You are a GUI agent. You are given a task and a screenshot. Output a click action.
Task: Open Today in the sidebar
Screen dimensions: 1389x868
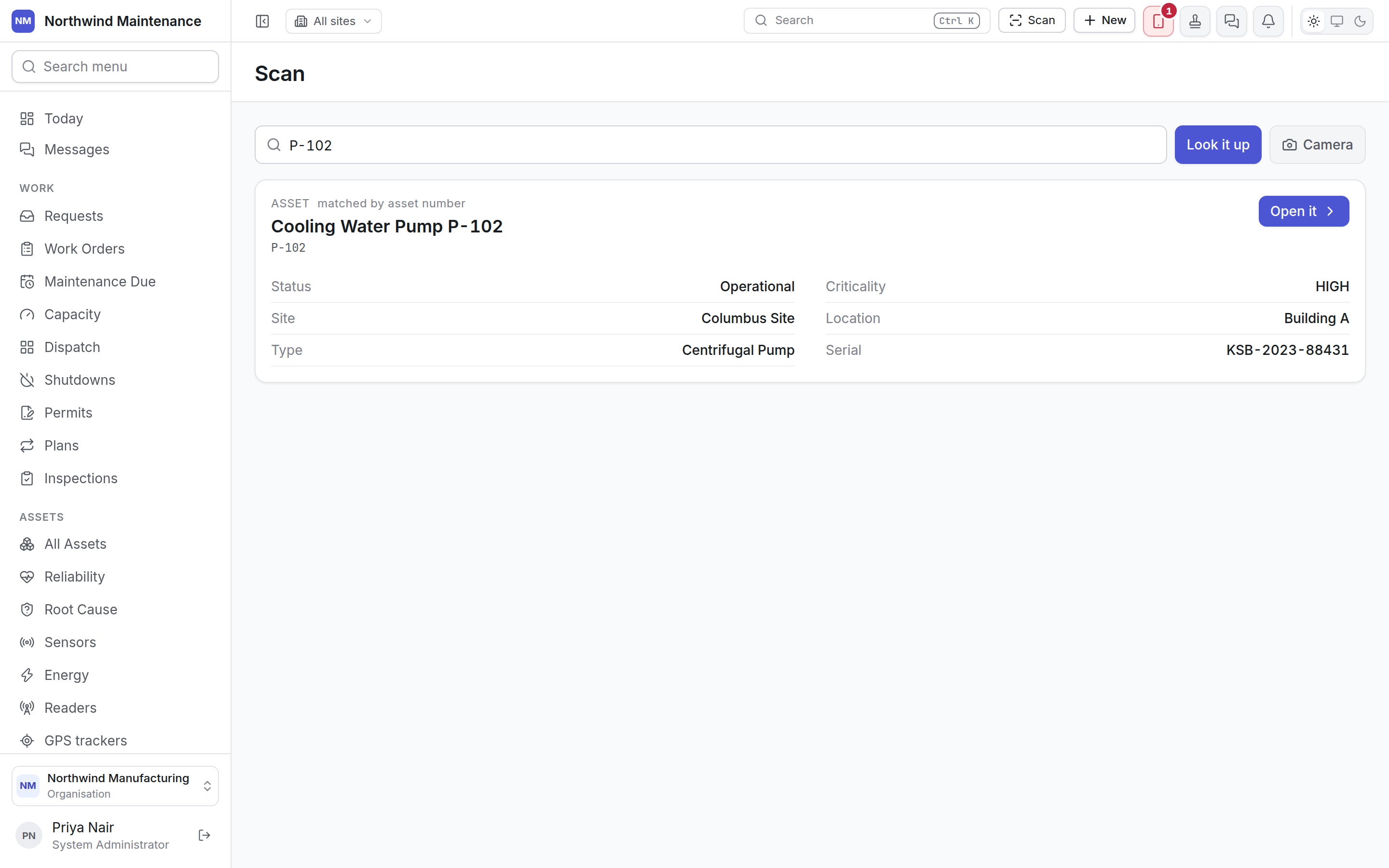click(115, 118)
